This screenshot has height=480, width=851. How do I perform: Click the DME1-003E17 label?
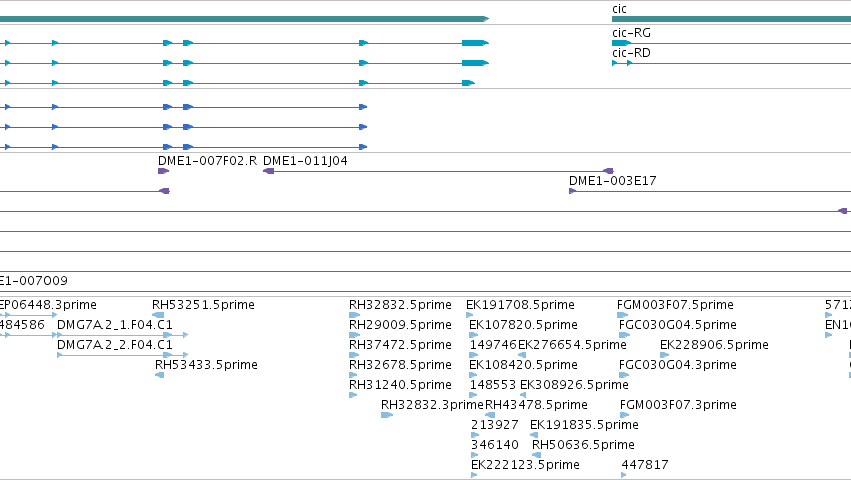(x=613, y=181)
